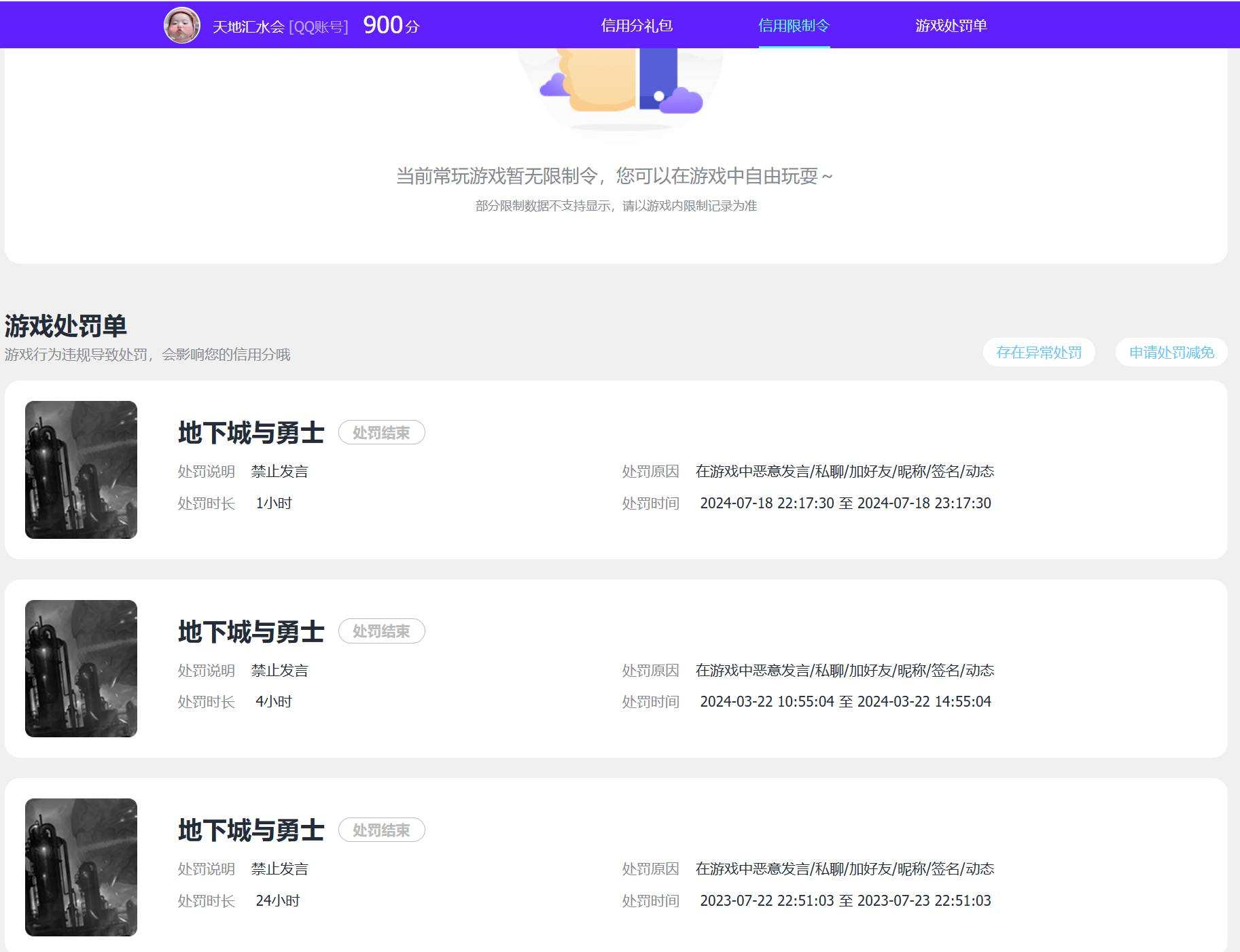This screenshot has height=952, width=1240.
Task: Click 处罚结束 badge on the 2024-03-22 record
Action: [x=381, y=631]
